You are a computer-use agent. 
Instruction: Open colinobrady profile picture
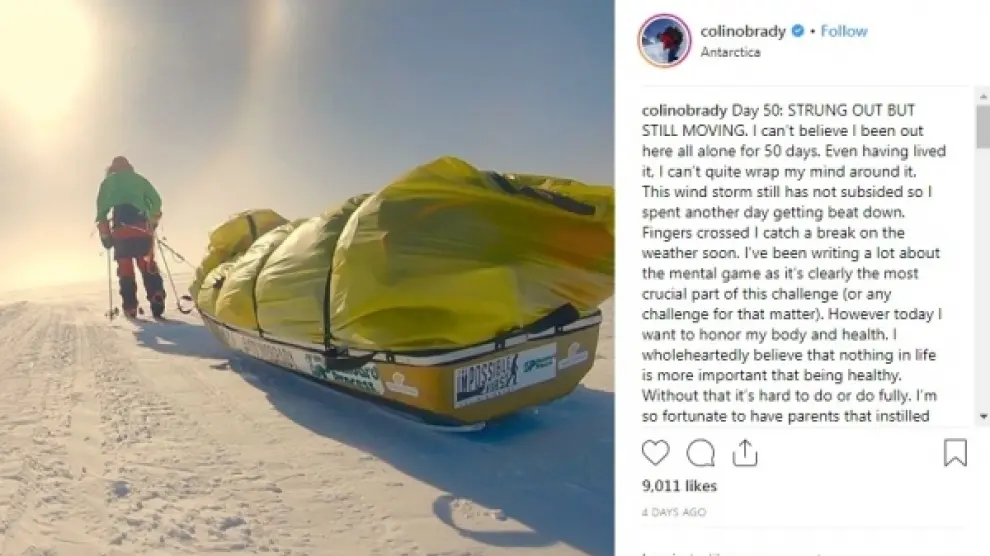(664, 40)
